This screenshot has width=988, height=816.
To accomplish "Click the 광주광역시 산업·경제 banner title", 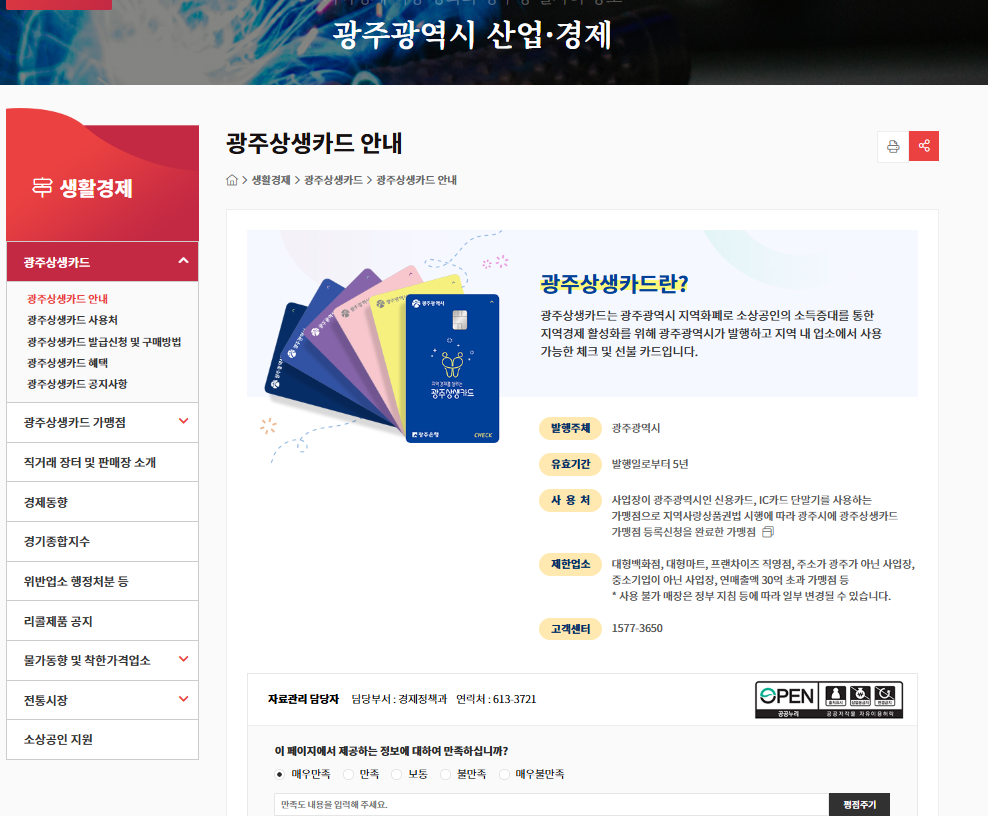I will coord(472,35).
